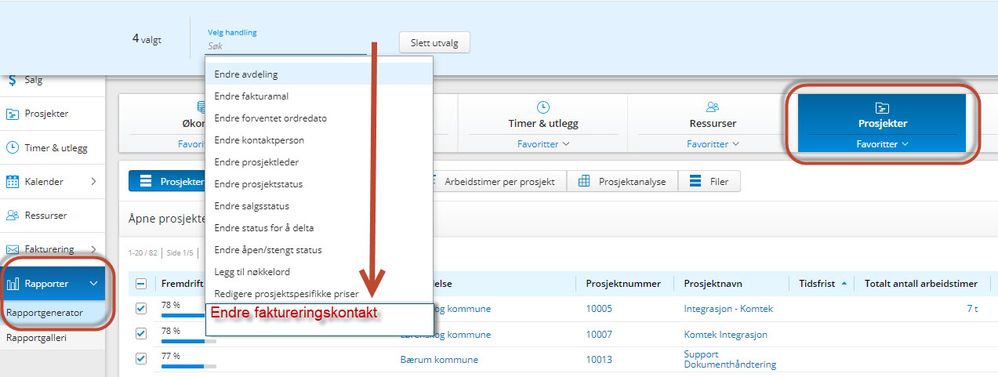This screenshot has width=998, height=377.
Task: Choose Redigere prosjektspesifikke priser
Action: point(319,294)
